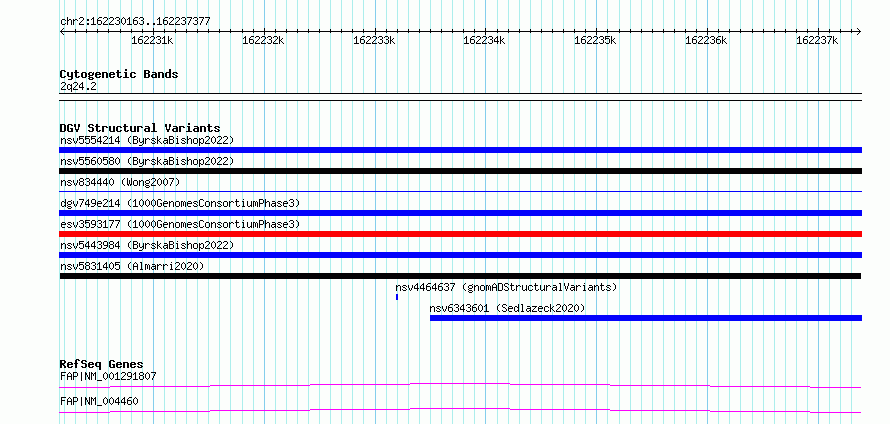
Task: Click the nsv5554214 (ByrskaBishop2022) label
Action: coord(147,140)
